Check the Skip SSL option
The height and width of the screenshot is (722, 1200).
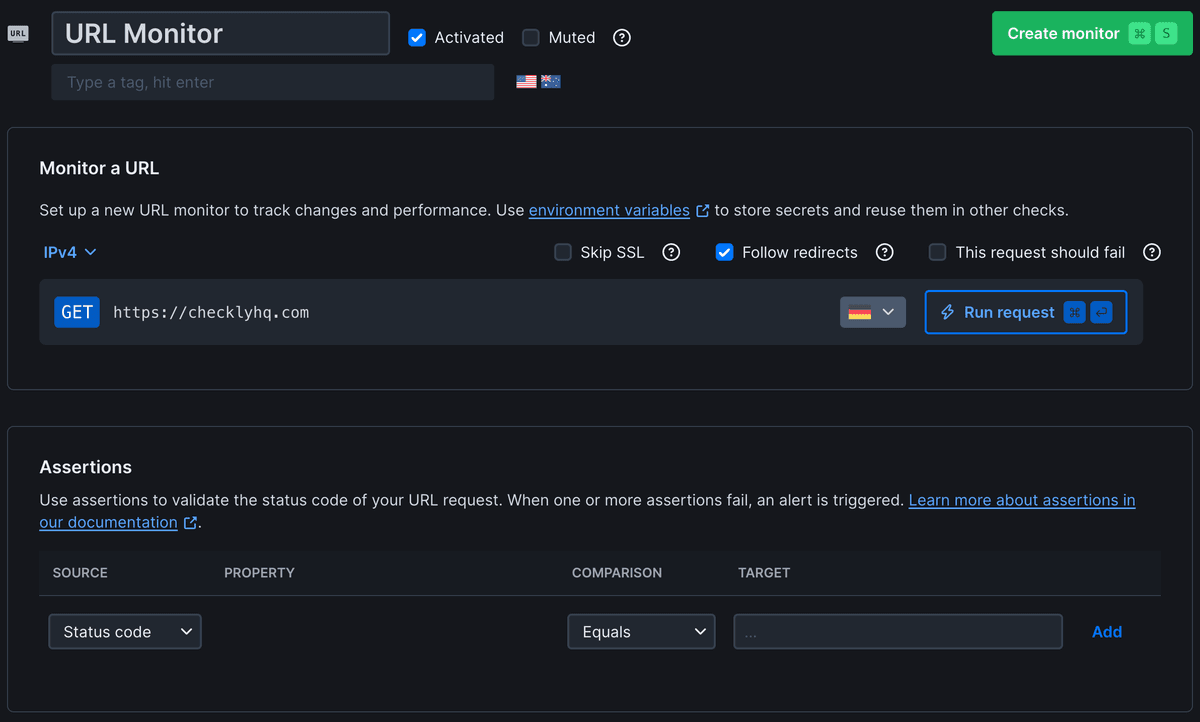coord(562,252)
